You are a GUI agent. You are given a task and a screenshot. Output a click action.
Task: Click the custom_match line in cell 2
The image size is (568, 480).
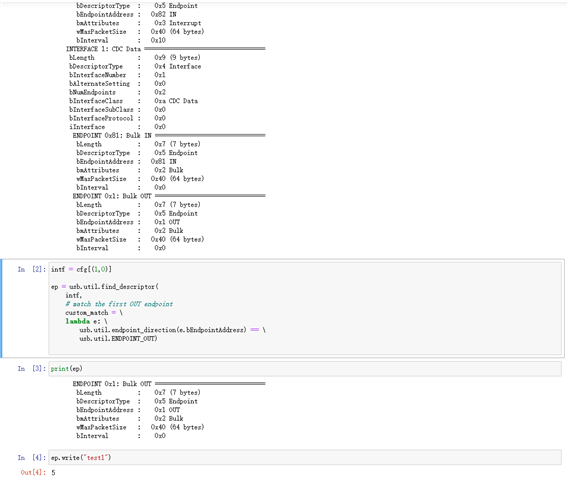(x=94, y=313)
